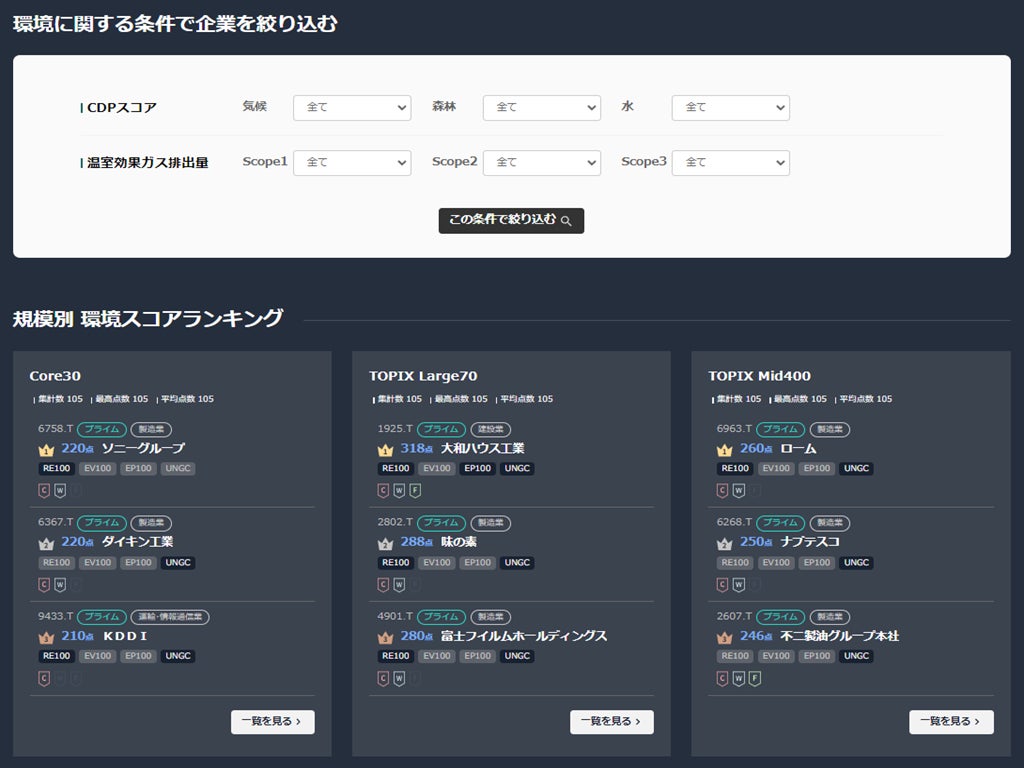
Task: Click the C climate badge under 大和ハウス工業
Action: pos(383,490)
